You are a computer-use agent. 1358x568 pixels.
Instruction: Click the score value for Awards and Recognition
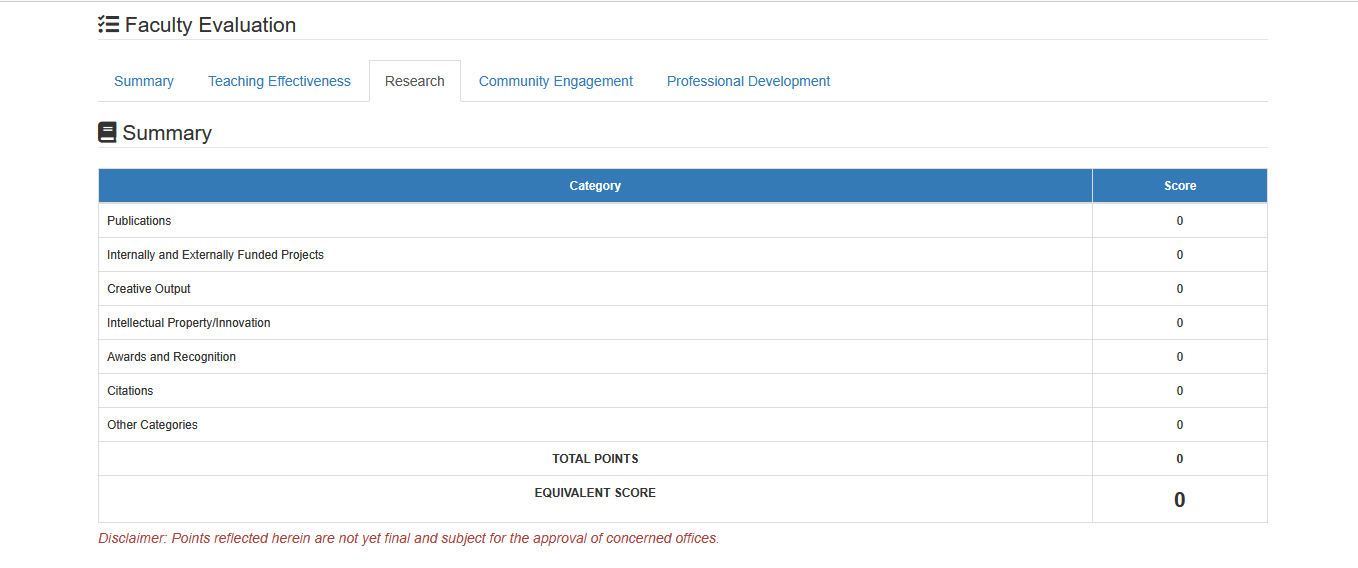click(x=1180, y=357)
